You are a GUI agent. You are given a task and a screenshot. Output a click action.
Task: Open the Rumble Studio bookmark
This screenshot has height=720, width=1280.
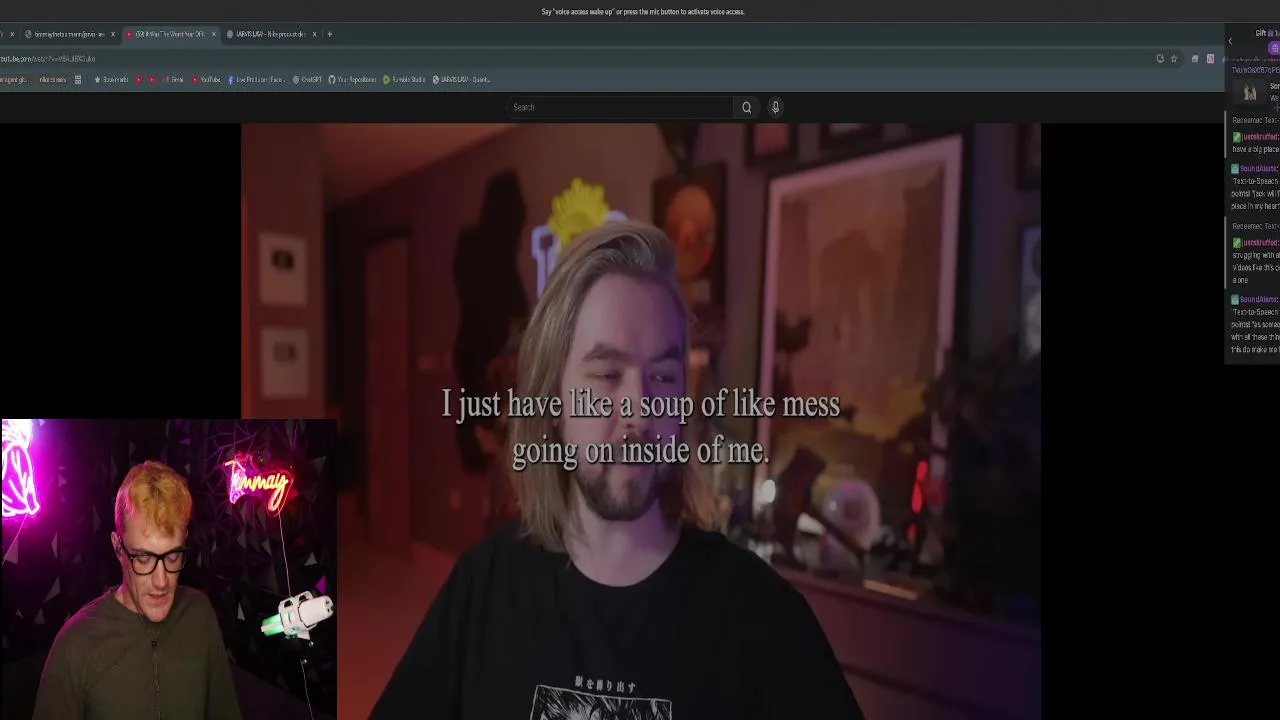pyautogui.click(x=405, y=80)
